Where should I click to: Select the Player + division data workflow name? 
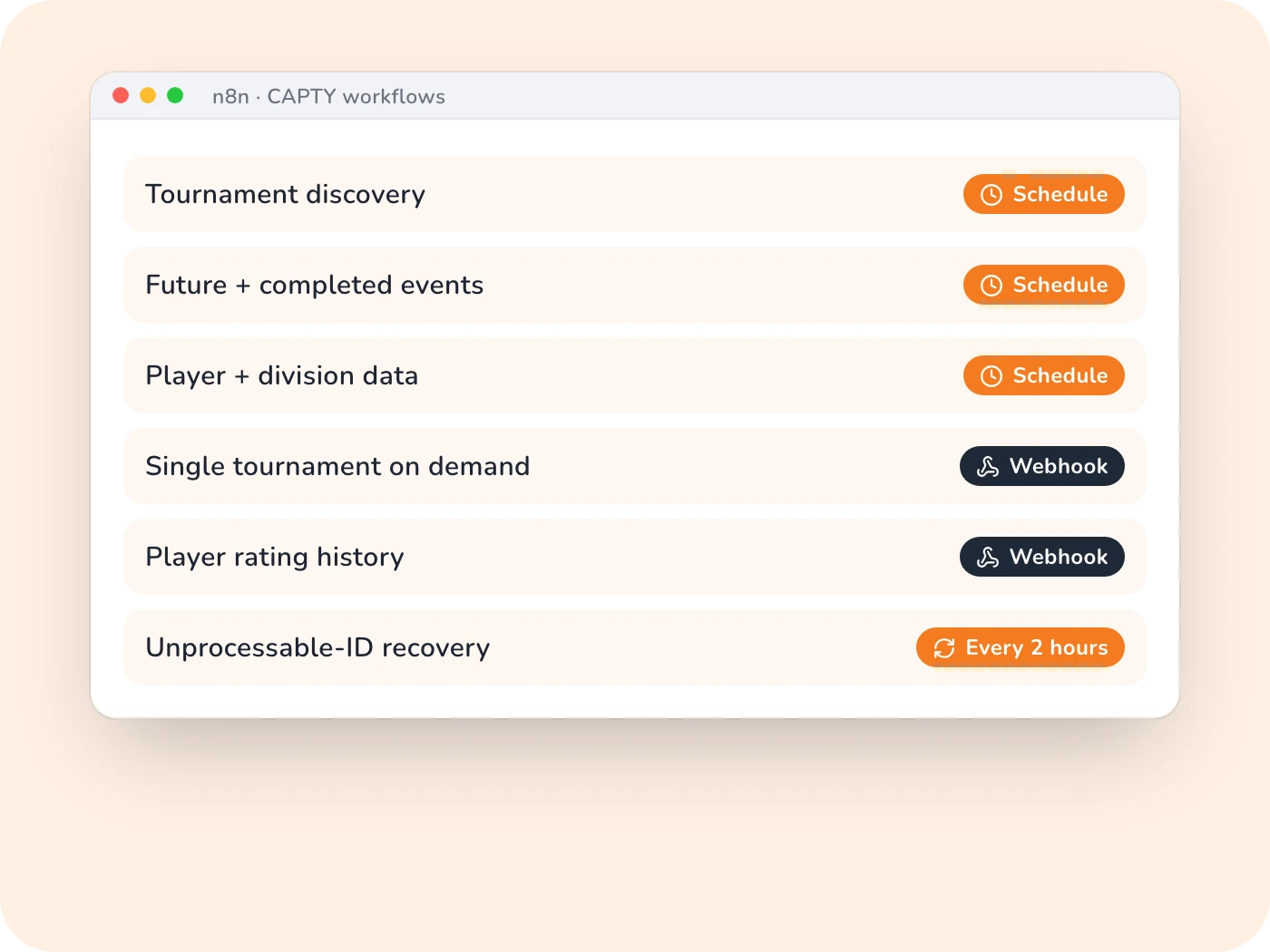point(282,375)
